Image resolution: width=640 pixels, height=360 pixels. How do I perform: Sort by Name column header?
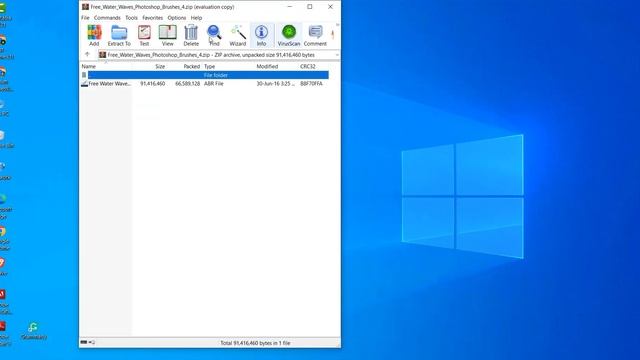89,66
